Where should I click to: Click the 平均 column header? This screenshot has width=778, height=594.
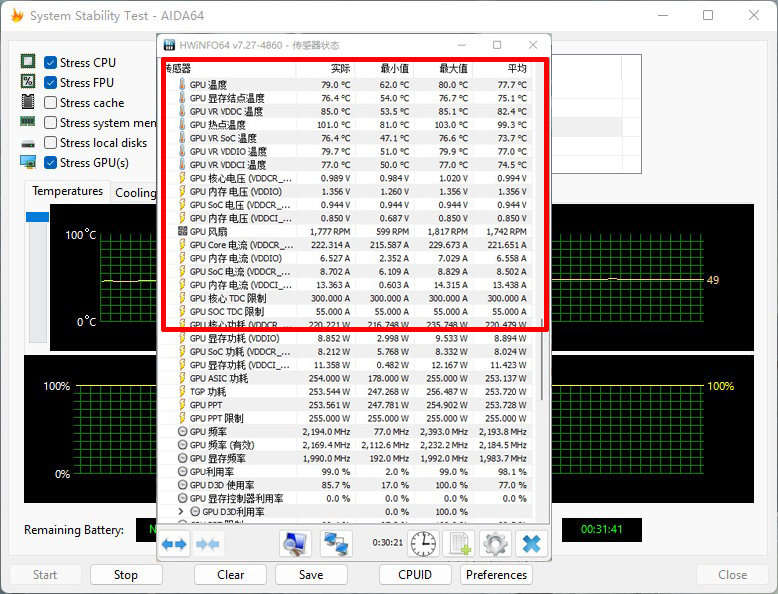tap(502, 68)
